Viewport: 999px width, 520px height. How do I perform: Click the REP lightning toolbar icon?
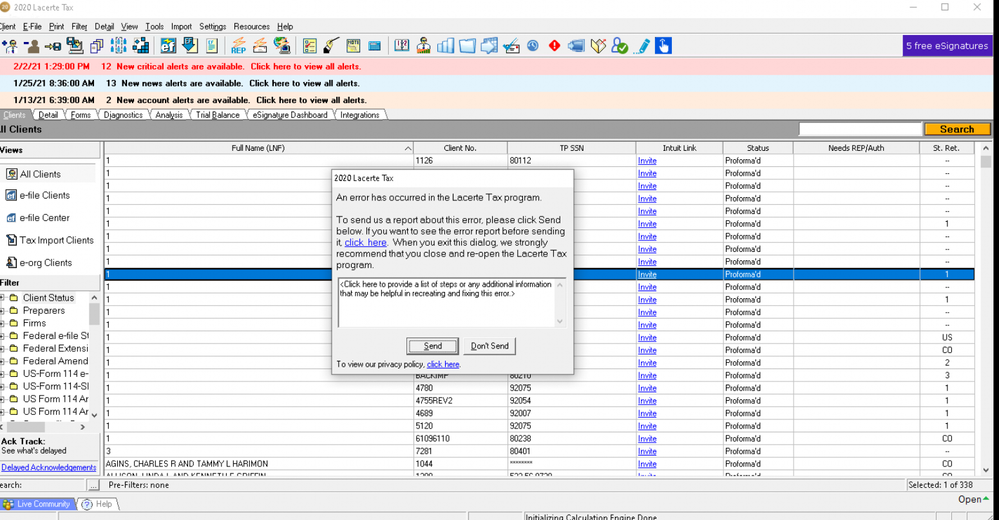point(238,46)
